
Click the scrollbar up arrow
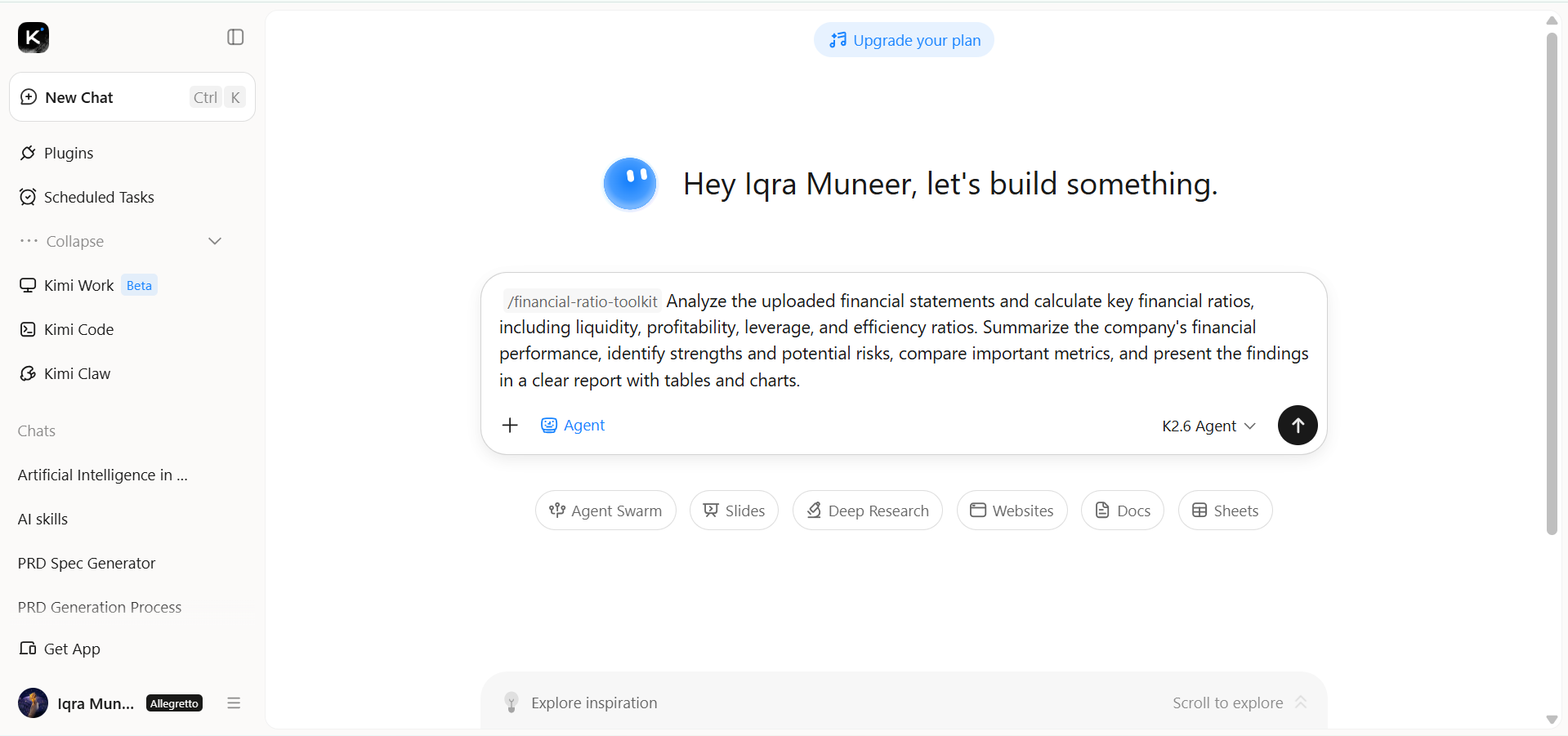(1552, 20)
